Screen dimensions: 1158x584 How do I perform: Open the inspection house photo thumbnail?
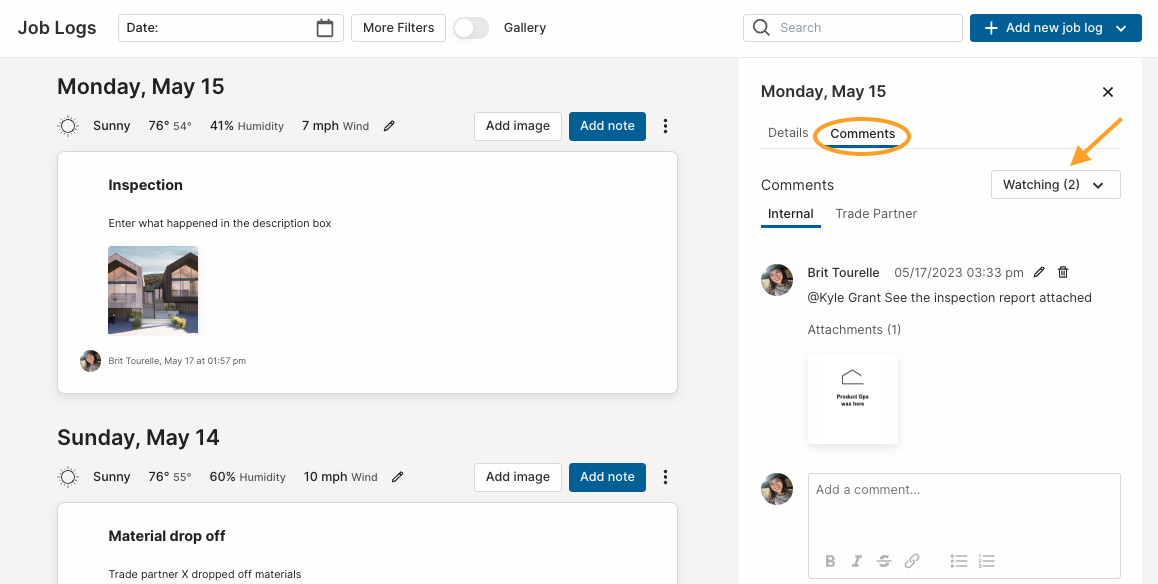click(x=153, y=290)
